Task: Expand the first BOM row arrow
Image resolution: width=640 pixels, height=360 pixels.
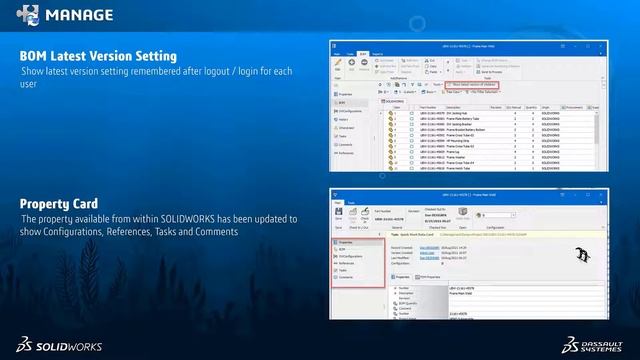Action: 381,113
